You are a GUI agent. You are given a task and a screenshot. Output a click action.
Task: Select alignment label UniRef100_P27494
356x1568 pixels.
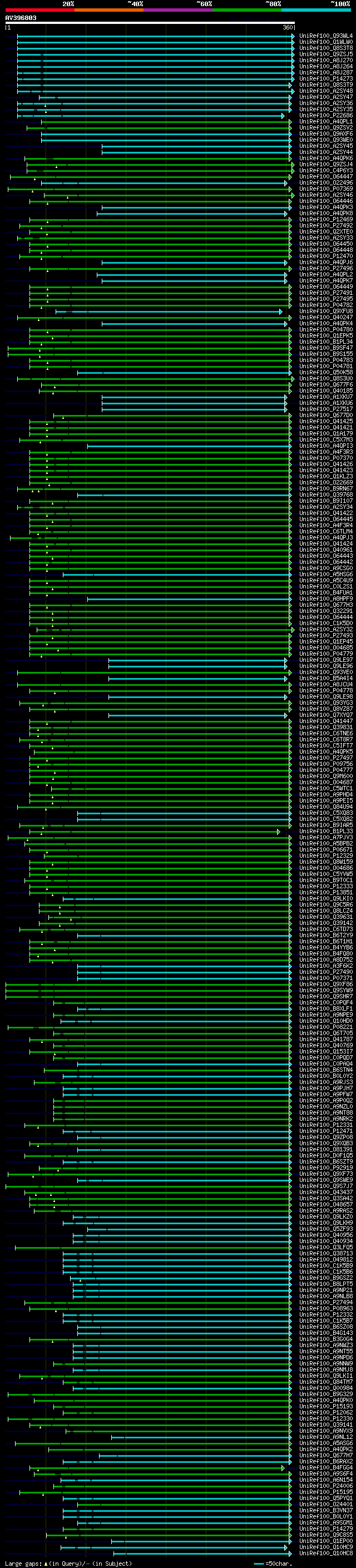325,1302
